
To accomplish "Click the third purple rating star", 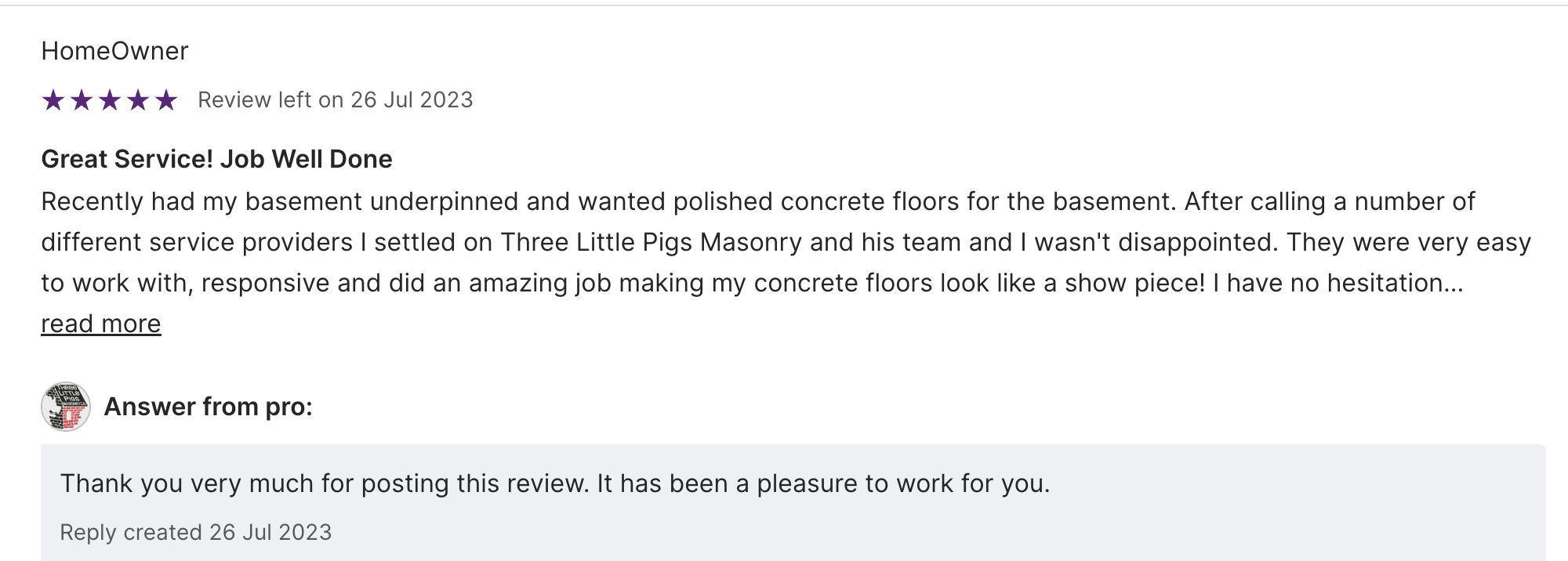I will [x=110, y=100].
